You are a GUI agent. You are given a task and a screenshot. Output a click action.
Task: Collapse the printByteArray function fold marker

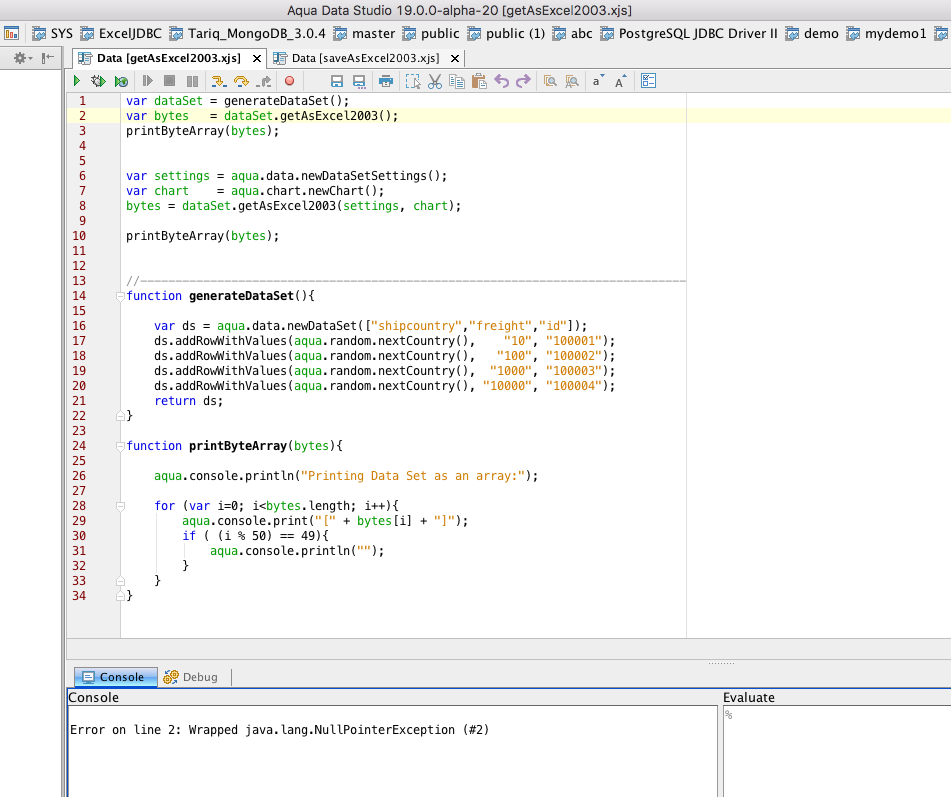click(120, 446)
